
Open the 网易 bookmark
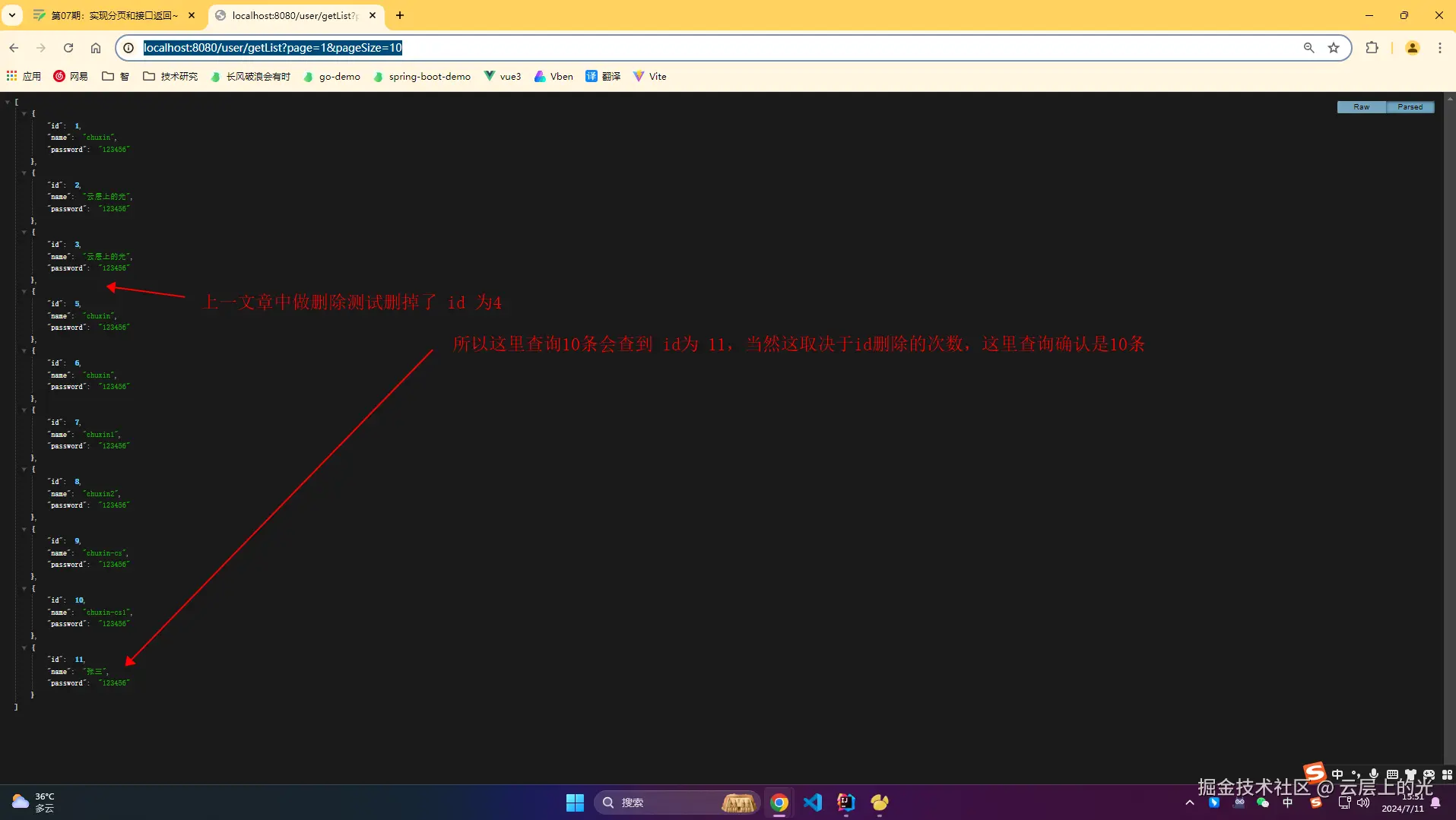71,76
